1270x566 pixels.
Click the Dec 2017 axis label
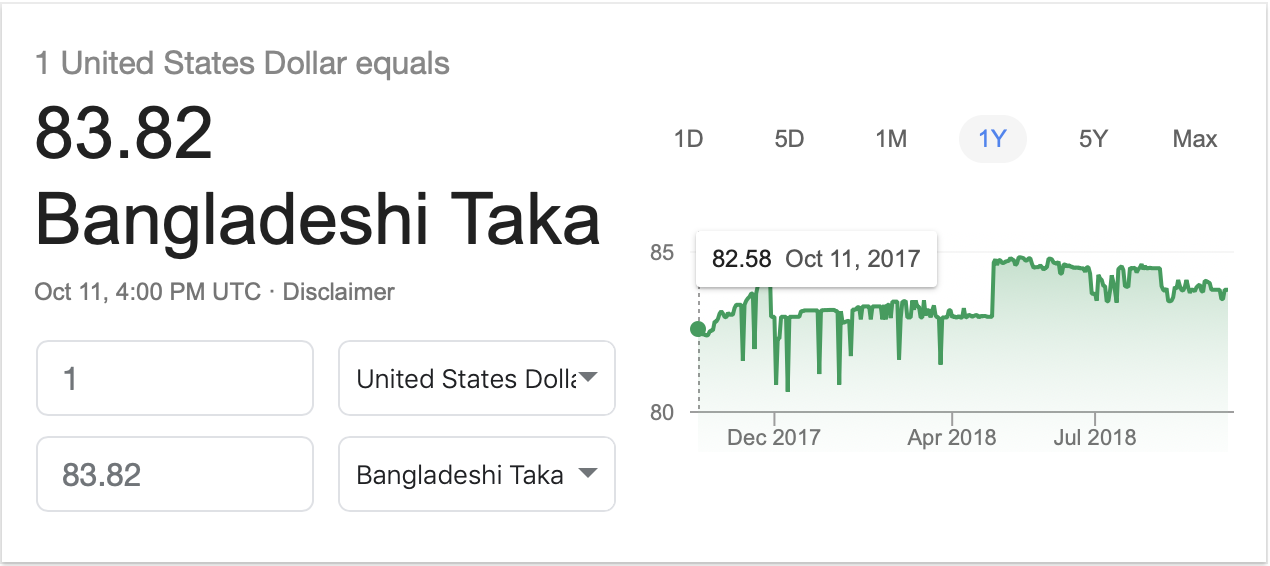[774, 437]
